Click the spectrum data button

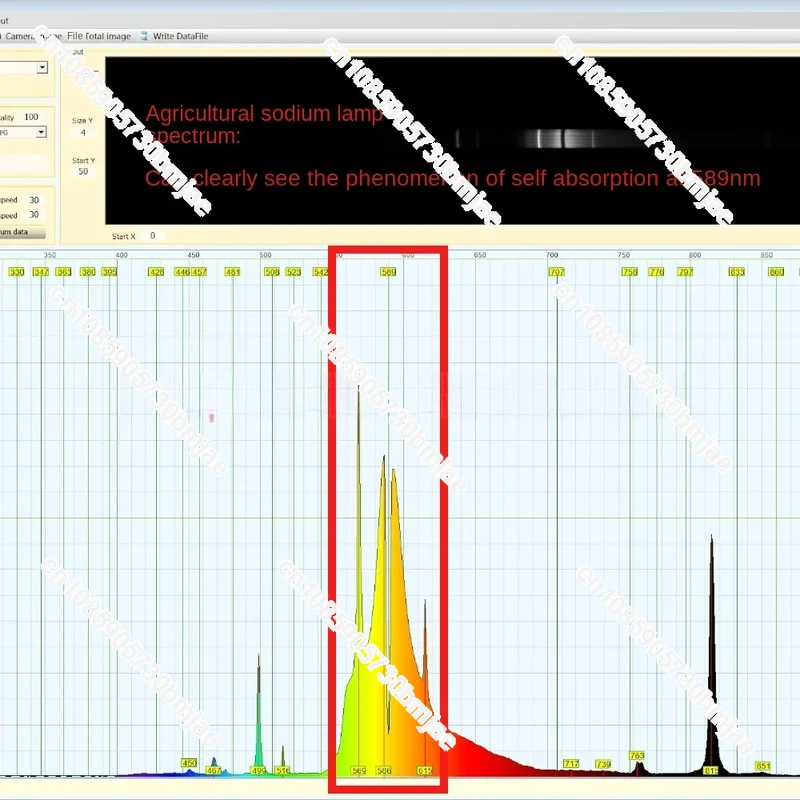tap(22, 232)
